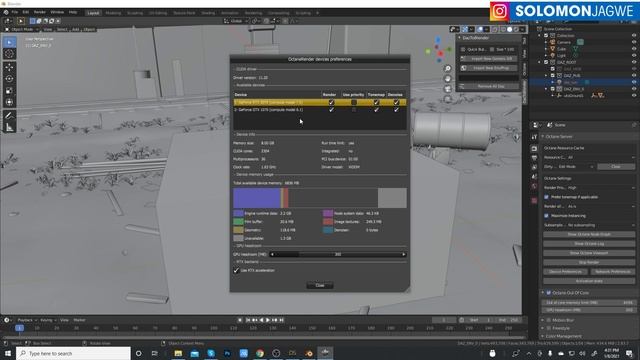Hide Camera object in outliner

[634, 42]
